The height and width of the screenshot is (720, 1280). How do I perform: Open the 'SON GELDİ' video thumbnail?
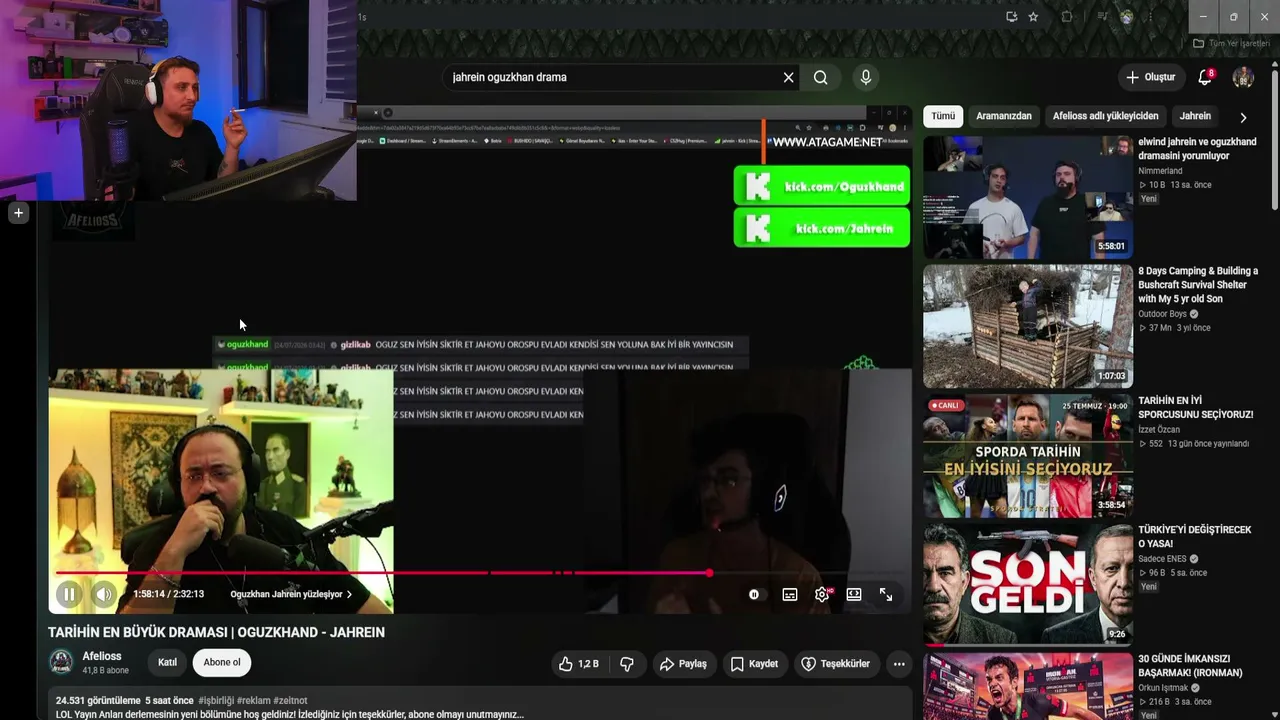click(x=1028, y=584)
